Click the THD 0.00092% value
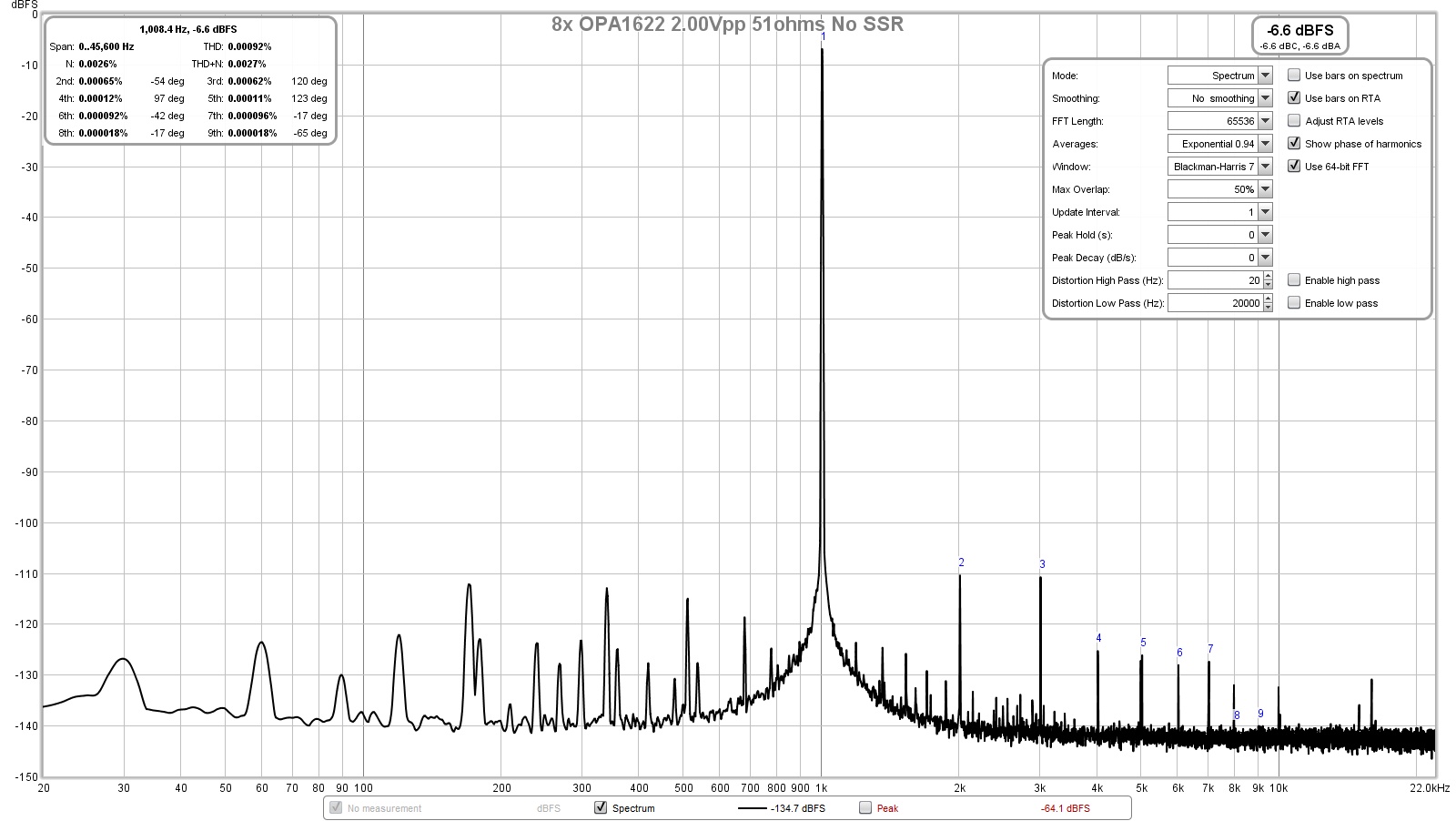 (x=249, y=46)
